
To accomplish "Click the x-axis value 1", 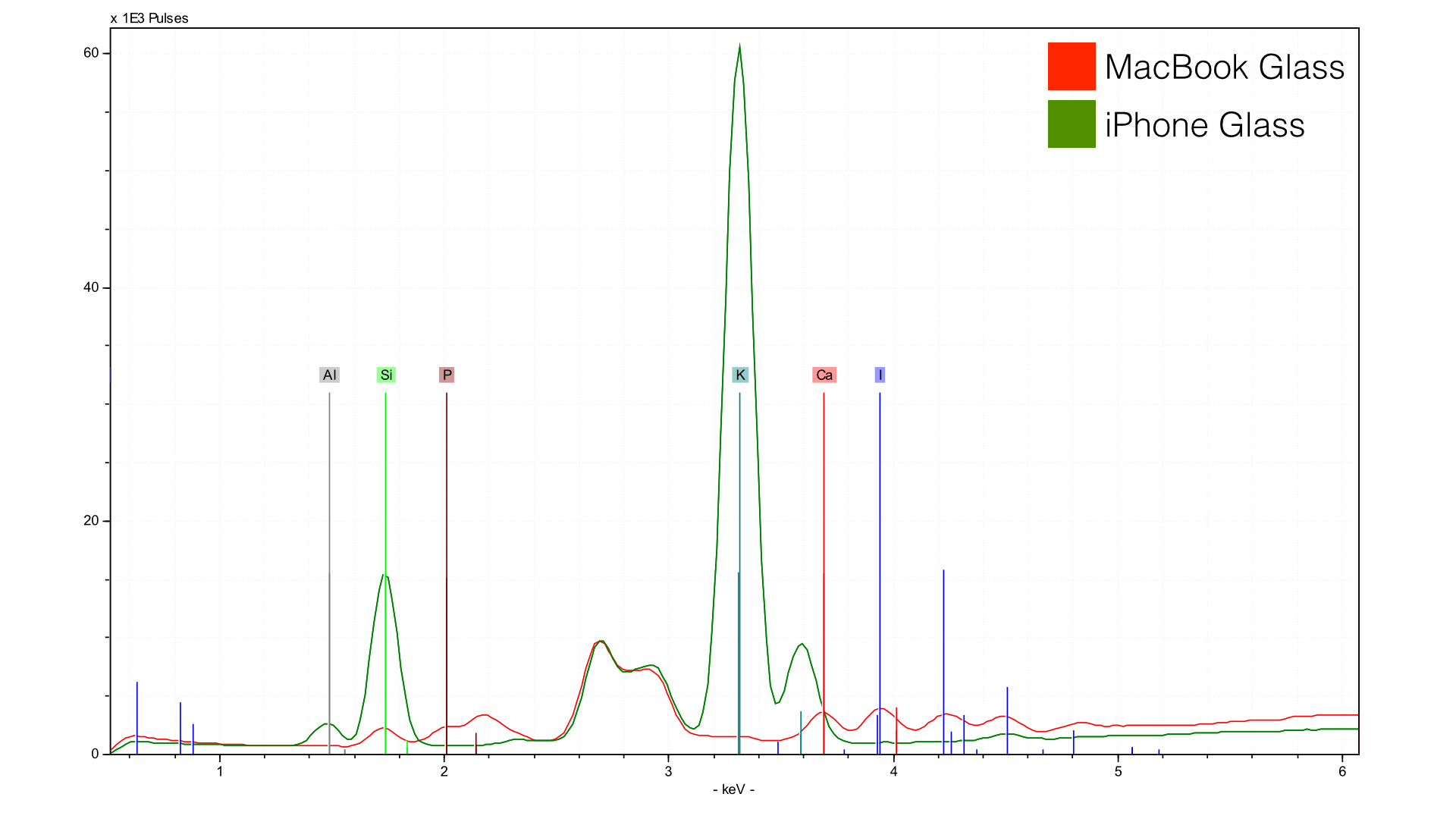I will (220, 772).
